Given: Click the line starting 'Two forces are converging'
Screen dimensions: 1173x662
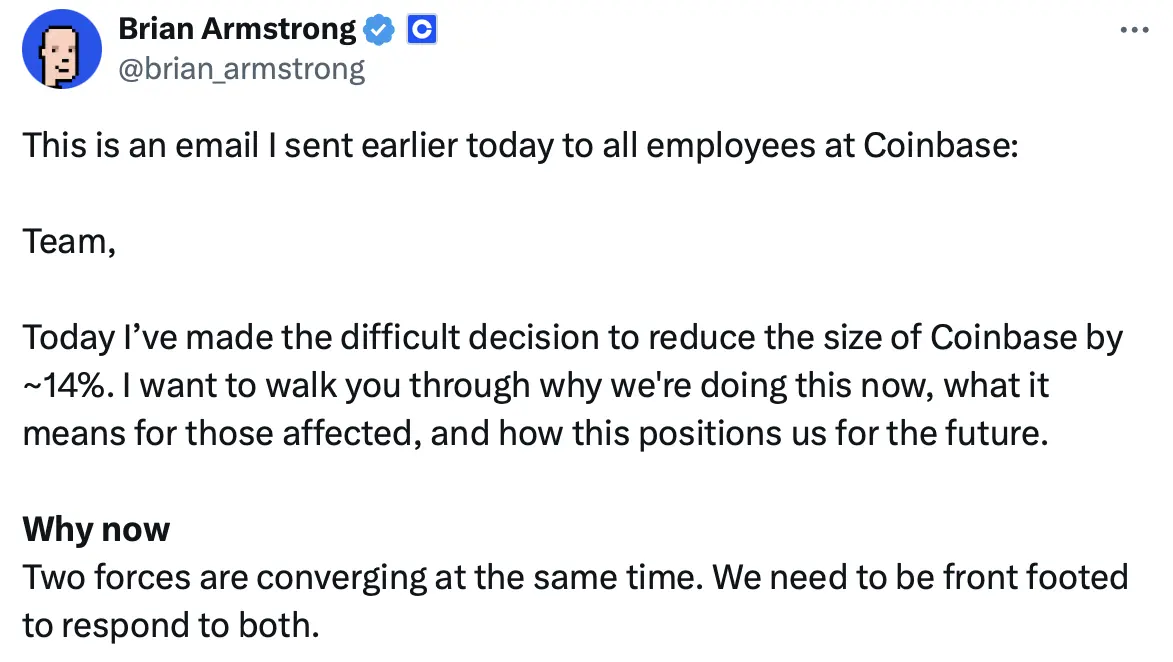Looking at the screenshot, I should [575, 578].
